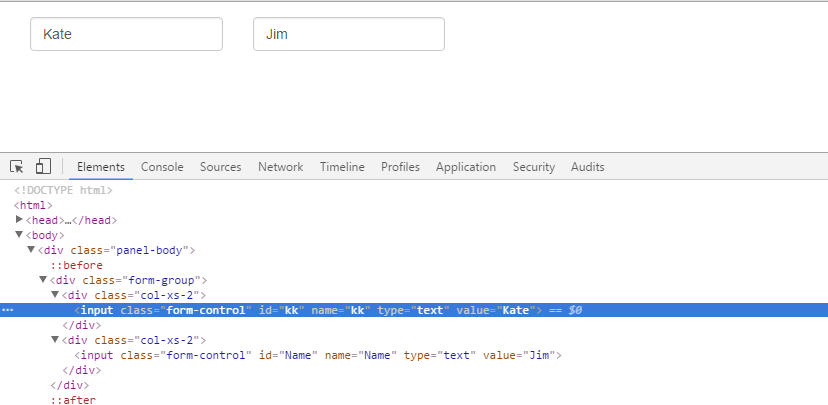
Task: Open the Profiles tab
Action: coord(400,167)
